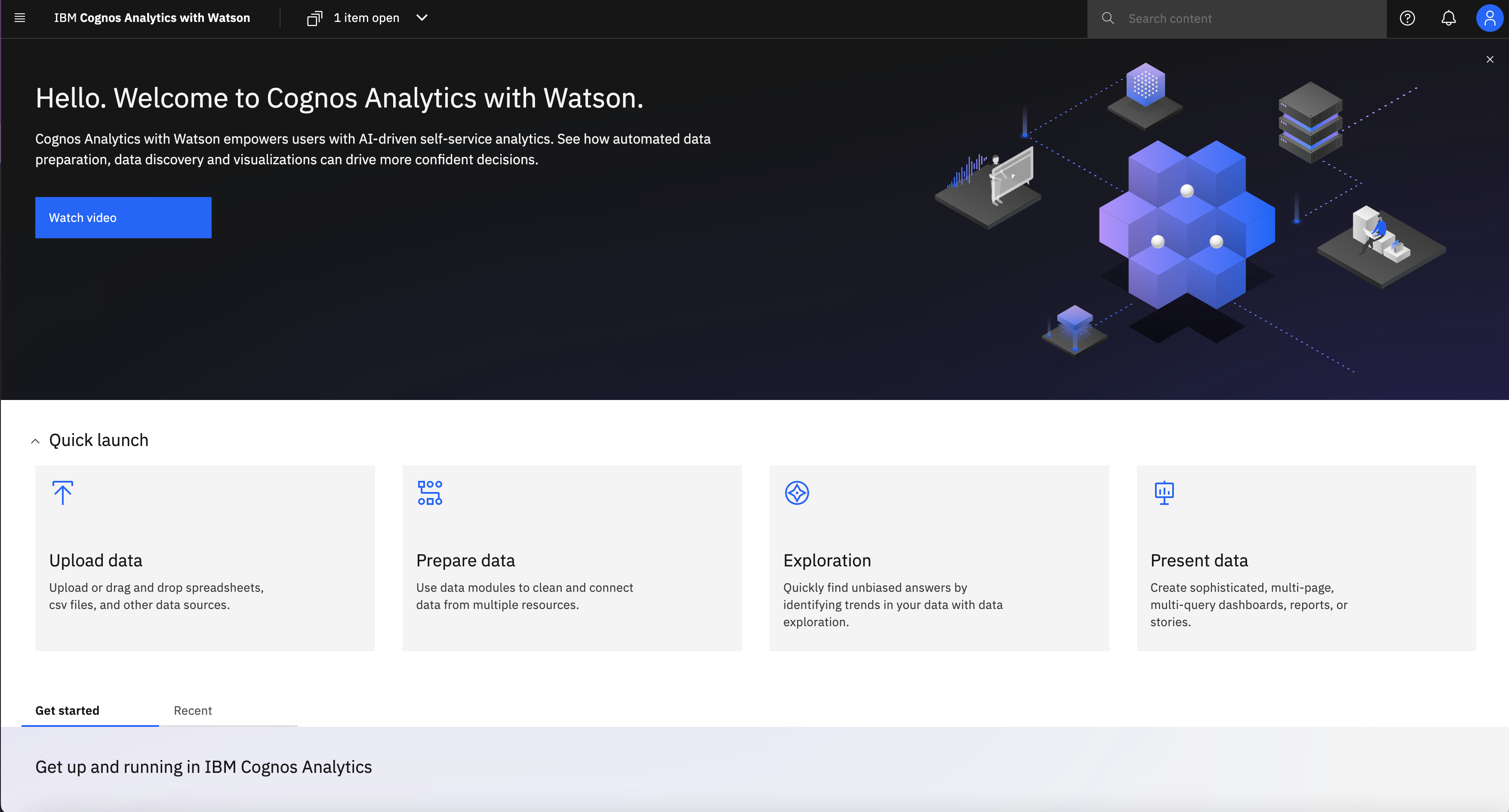
Task: Click the search magnifier icon
Action: 1108,18
